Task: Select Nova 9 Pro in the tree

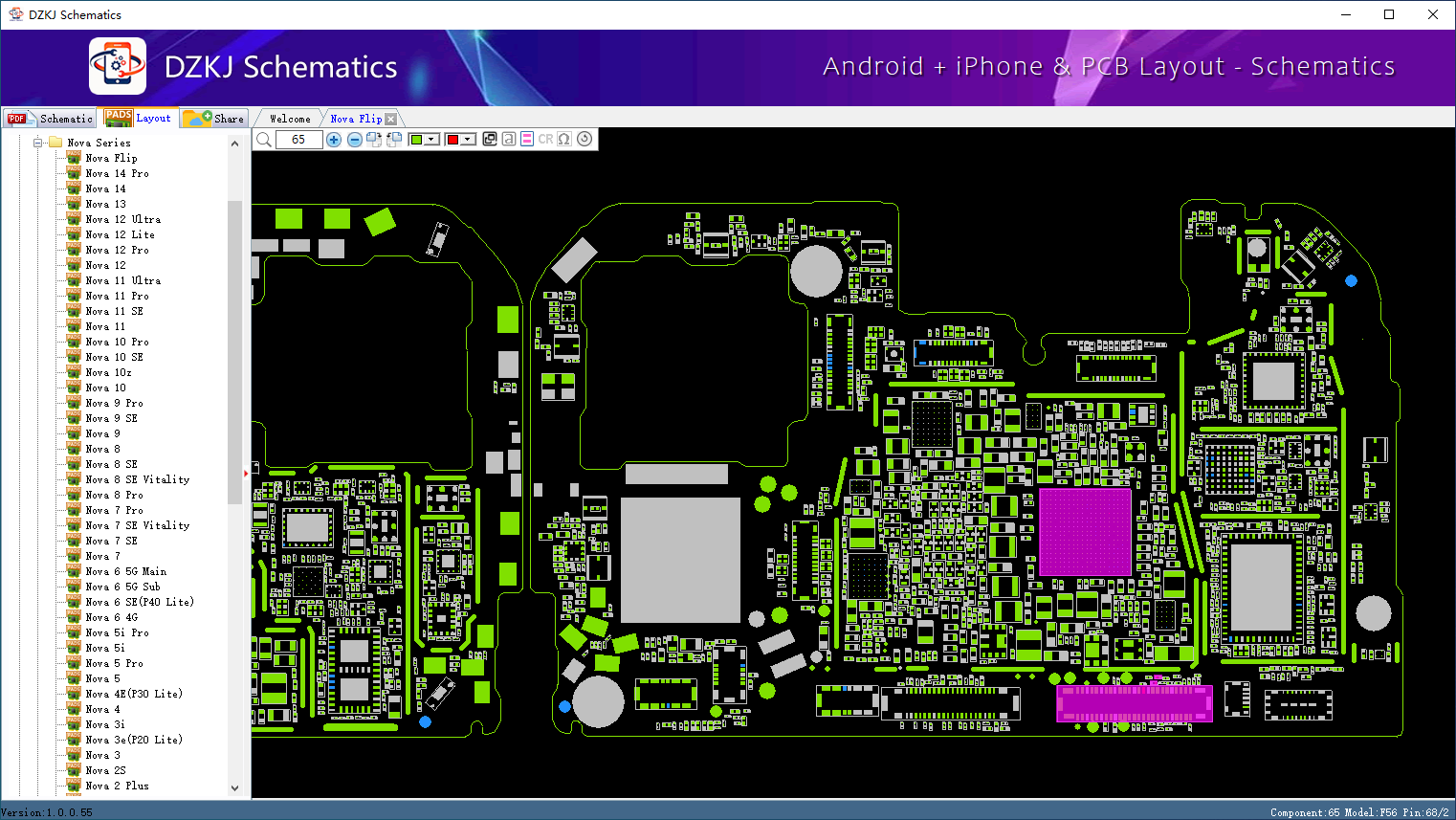Action: coord(114,403)
